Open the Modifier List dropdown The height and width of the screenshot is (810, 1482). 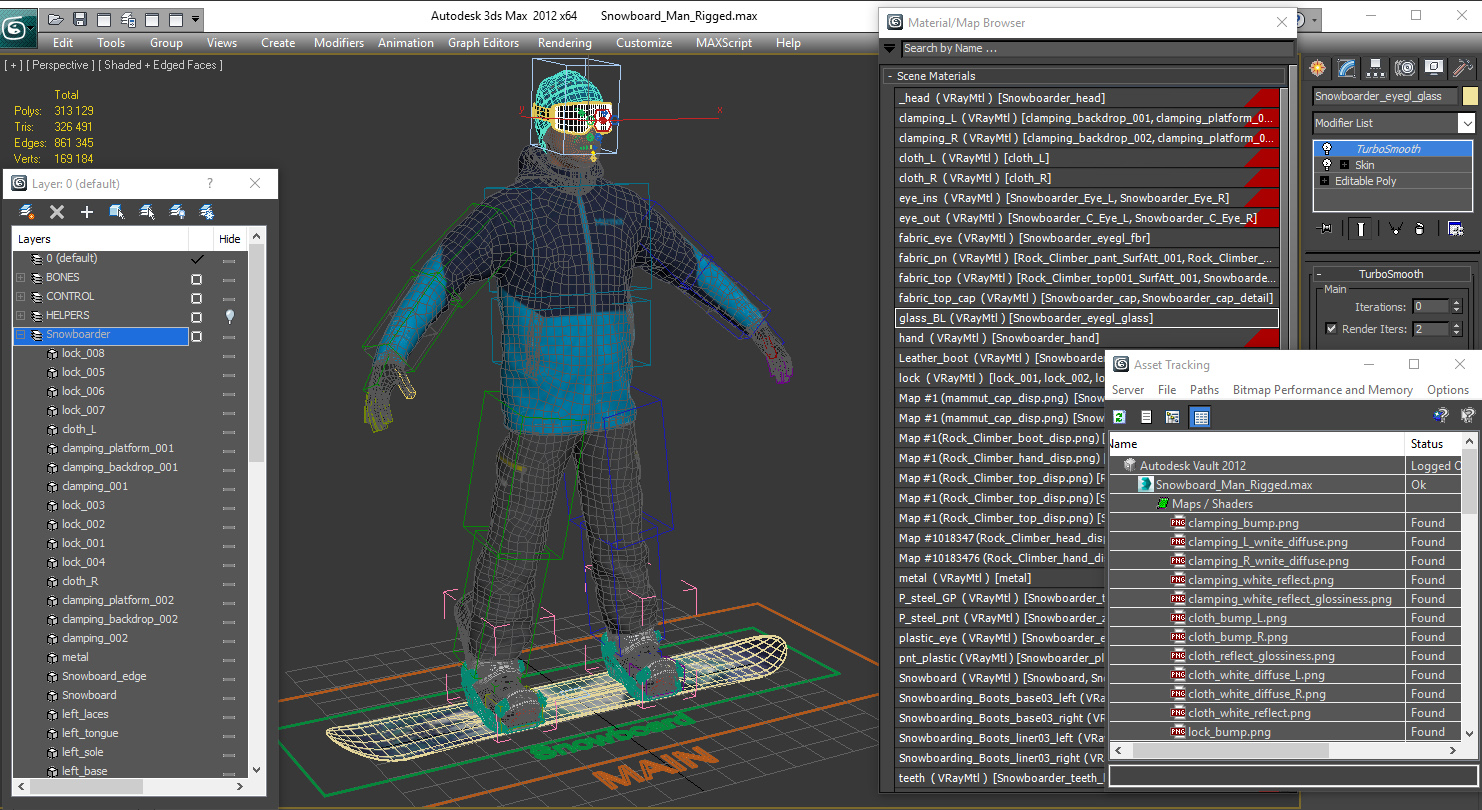1466,123
